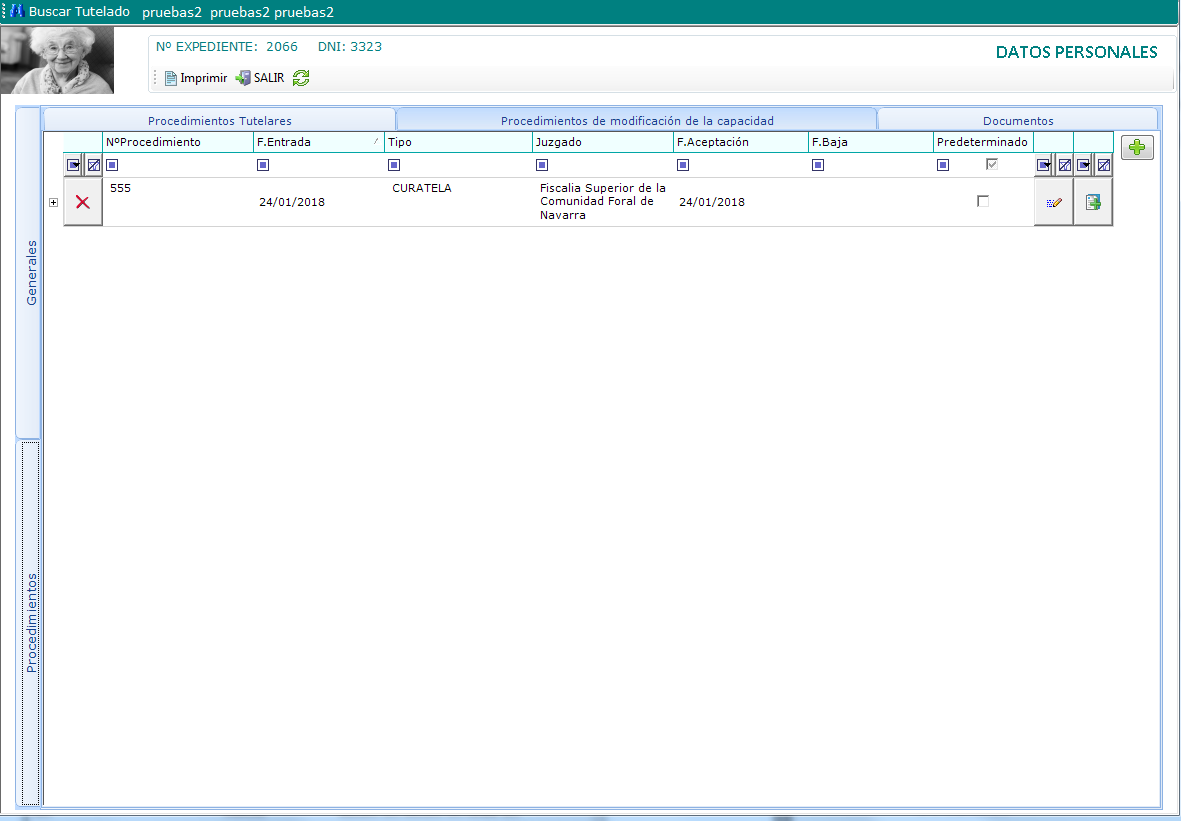This screenshot has width=1181, height=821.
Task: Click the tutelado photo thumbnail
Action: (x=57, y=60)
